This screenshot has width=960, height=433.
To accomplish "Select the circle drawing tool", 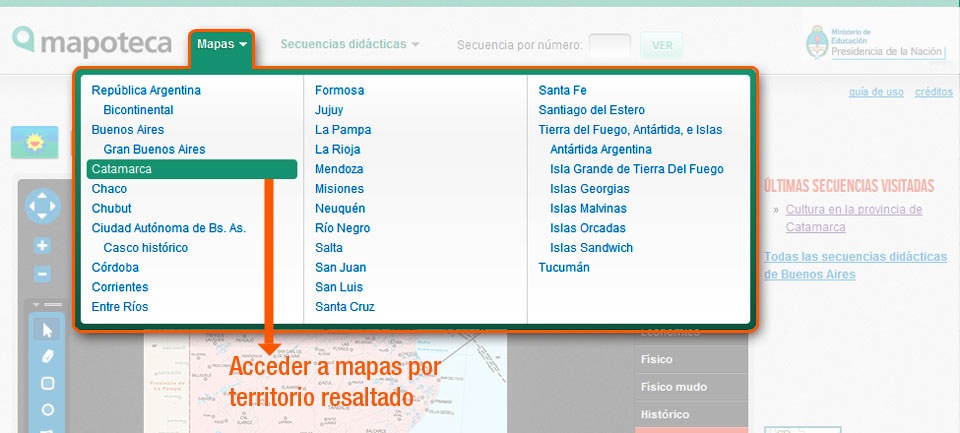I will click(x=47, y=410).
